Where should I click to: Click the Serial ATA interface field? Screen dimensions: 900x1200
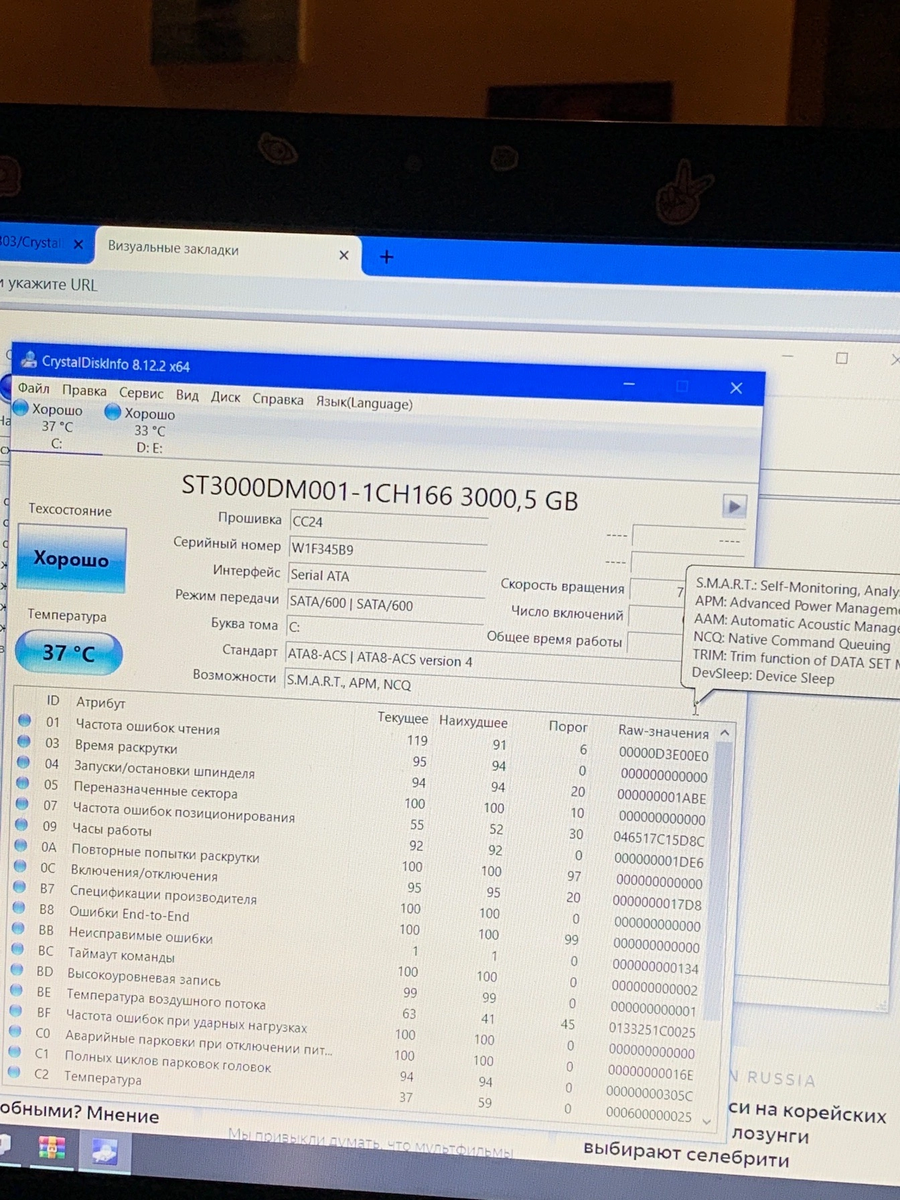[386, 576]
